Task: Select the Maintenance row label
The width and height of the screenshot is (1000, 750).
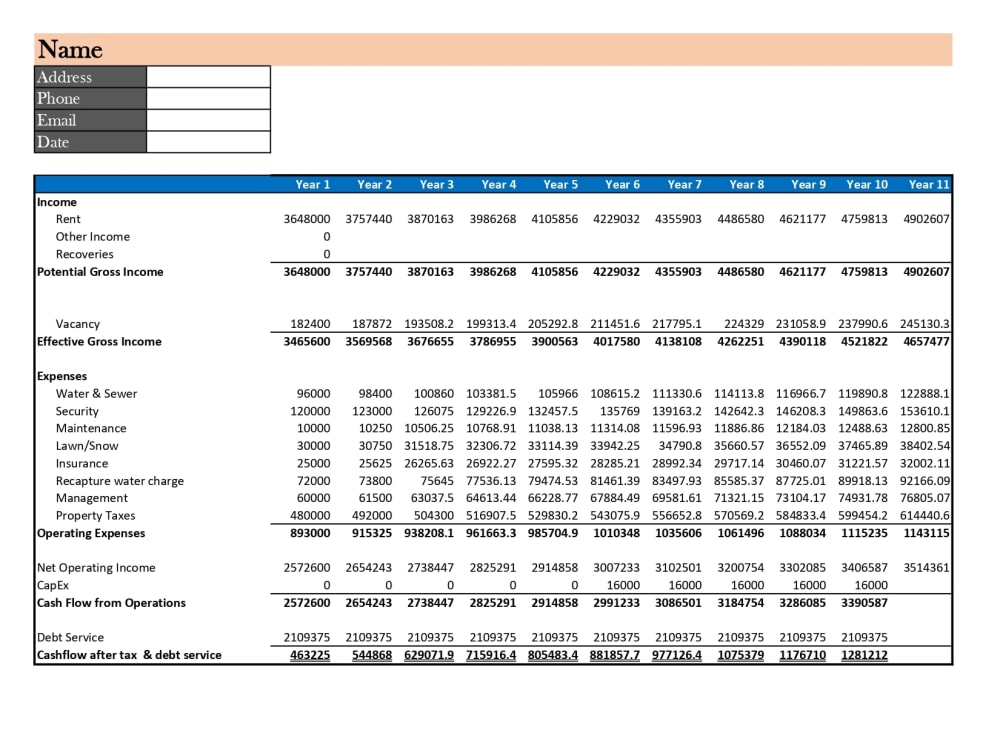Action: pos(91,428)
